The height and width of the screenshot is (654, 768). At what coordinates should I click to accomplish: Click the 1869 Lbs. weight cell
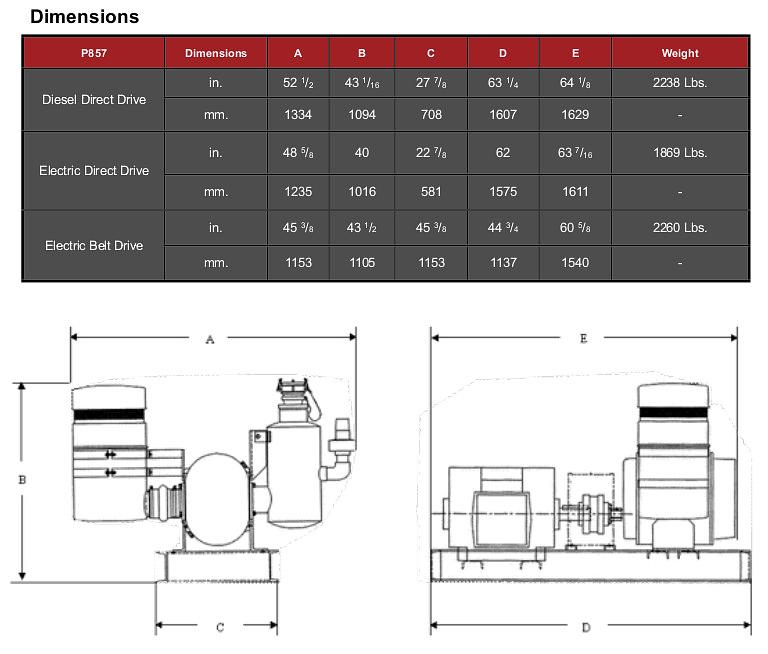coord(680,153)
